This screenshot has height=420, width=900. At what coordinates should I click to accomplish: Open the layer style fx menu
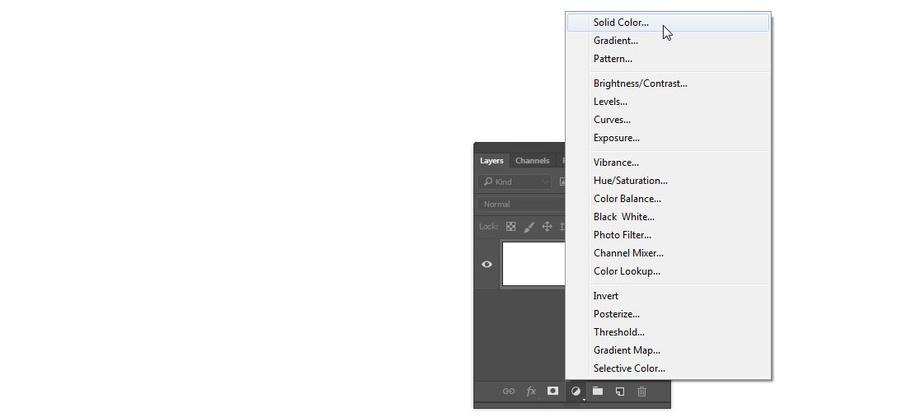(x=531, y=392)
